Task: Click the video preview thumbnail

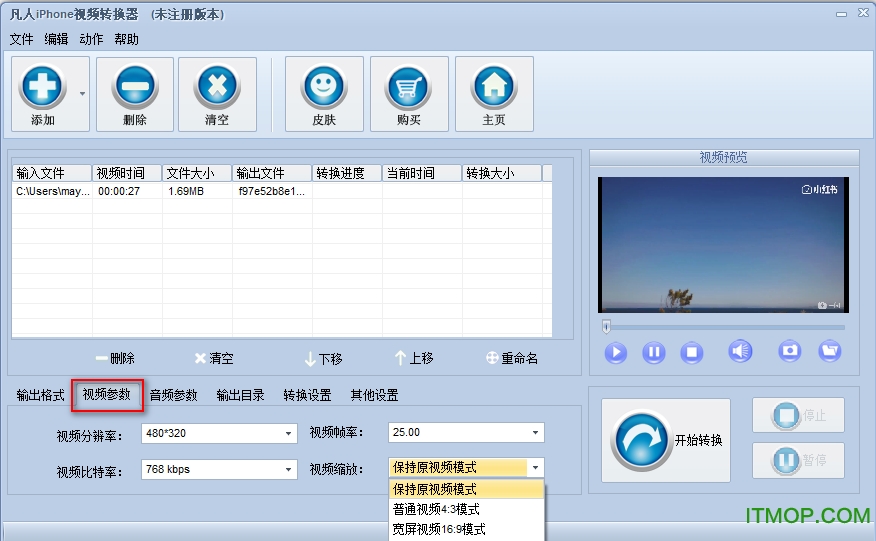Action: (723, 245)
